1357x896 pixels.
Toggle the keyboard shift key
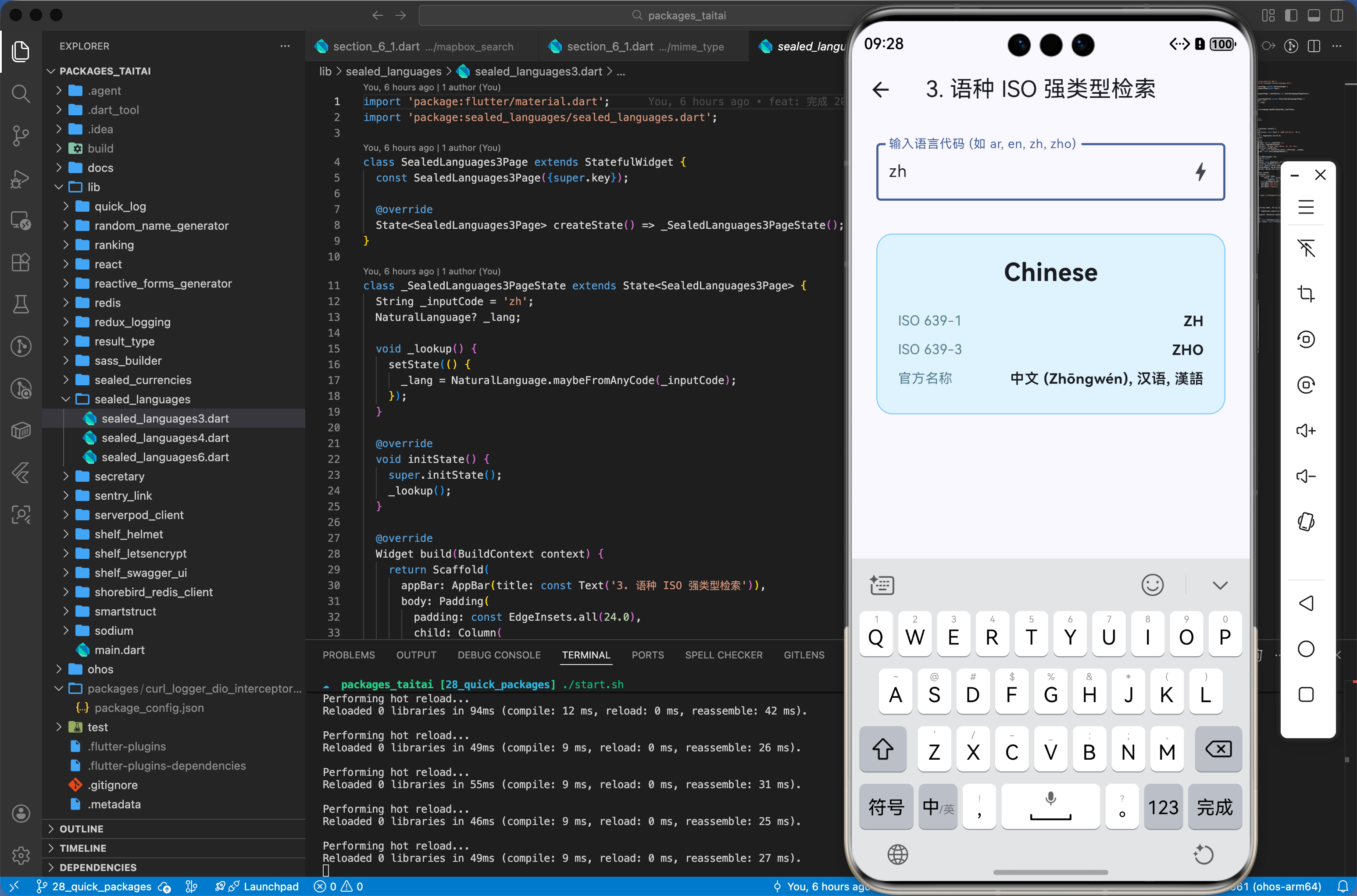point(882,750)
